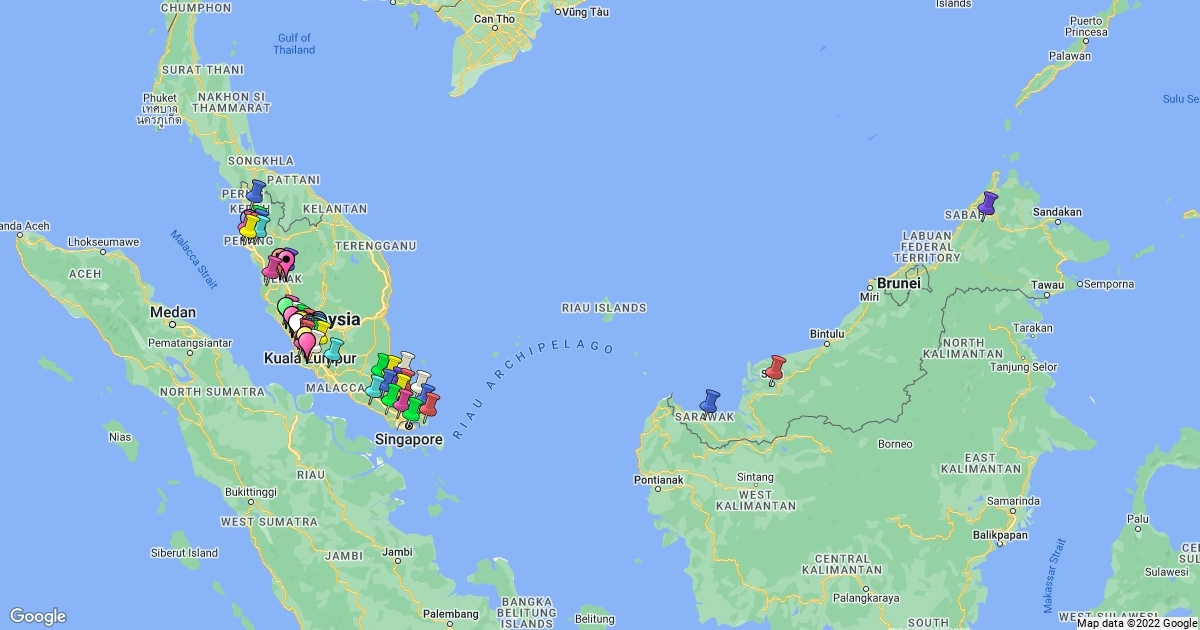Image resolution: width=1200 pixels, height=630 pixels.
Task: Click the Google logo
Action: tap(38, 616)
